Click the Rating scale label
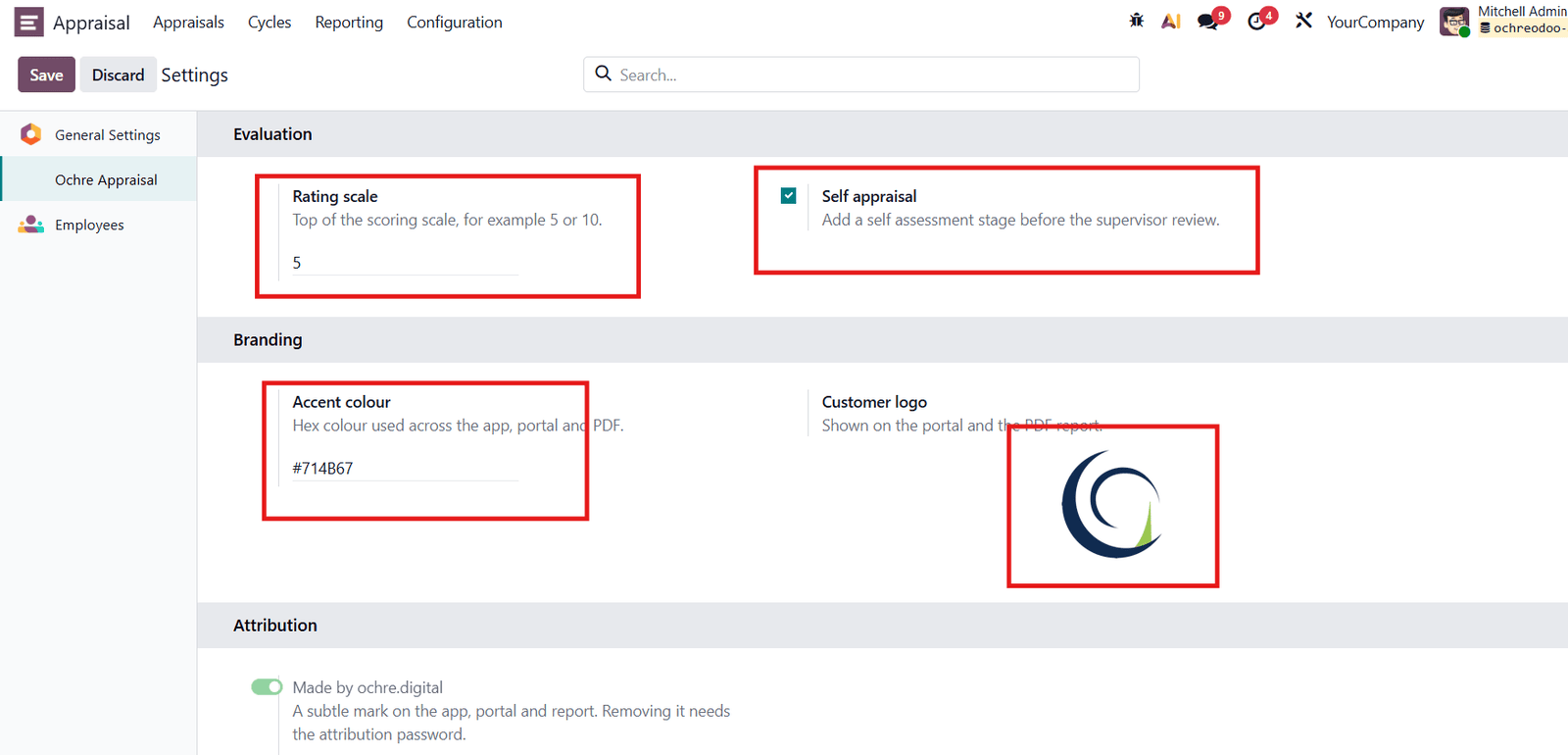1568x755 pixels. click(335, 196)
